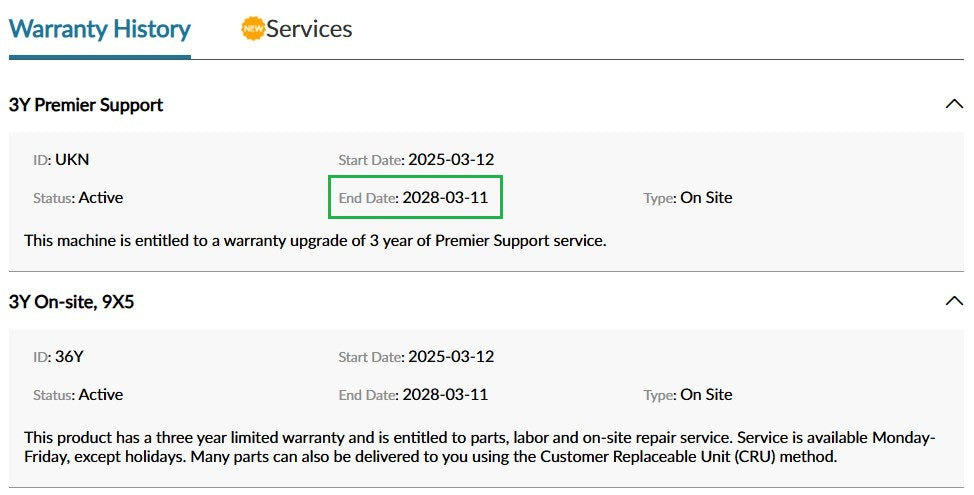Click the Premier Support ID UKN

(x=71, y=159)
